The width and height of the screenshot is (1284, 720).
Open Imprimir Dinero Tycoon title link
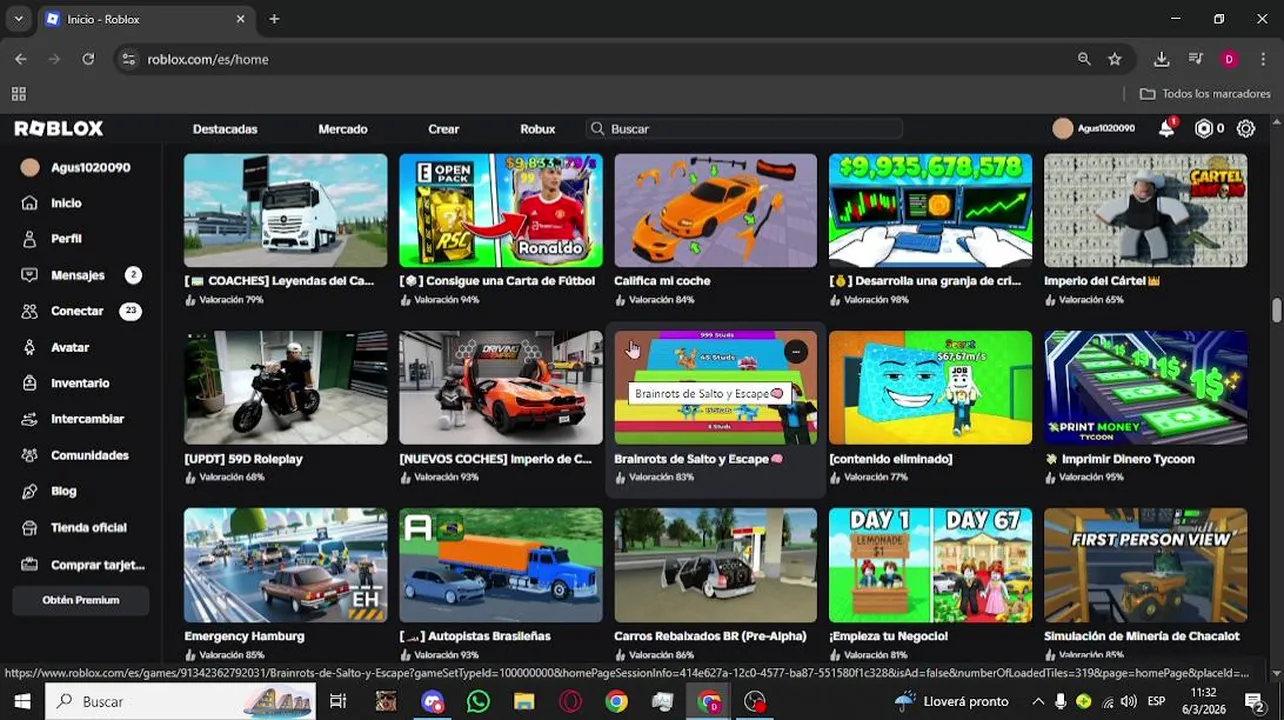point(1119,459)
